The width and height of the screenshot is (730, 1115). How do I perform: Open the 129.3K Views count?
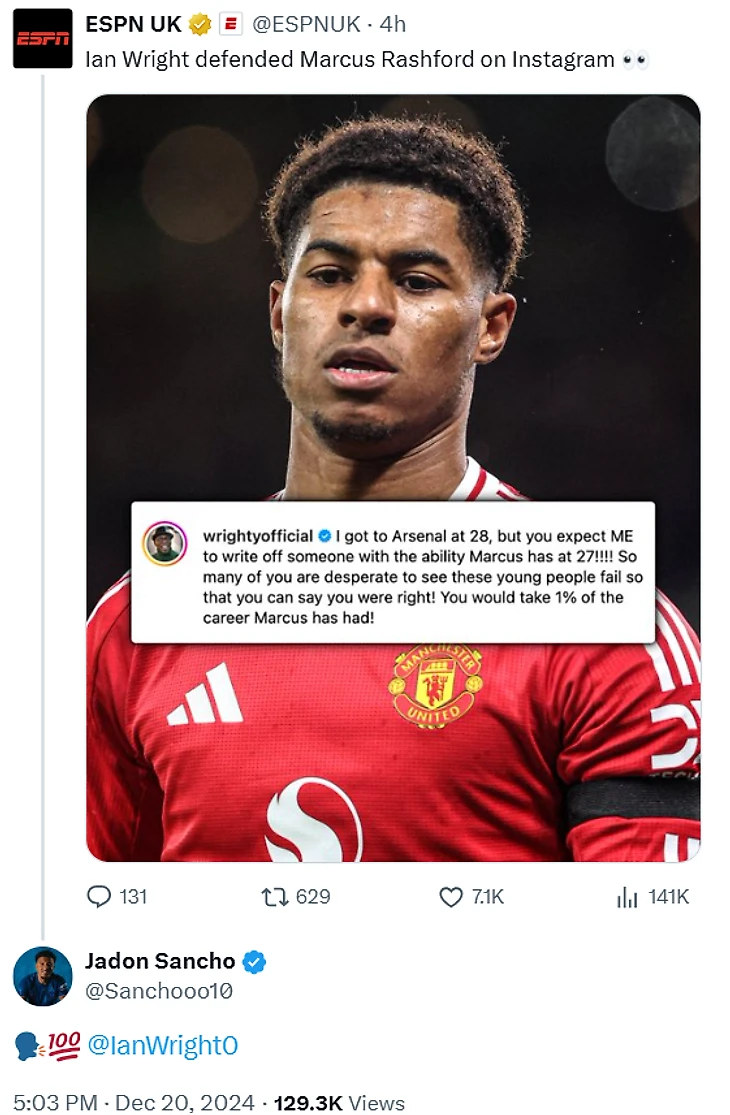(x=339, y=1102)
